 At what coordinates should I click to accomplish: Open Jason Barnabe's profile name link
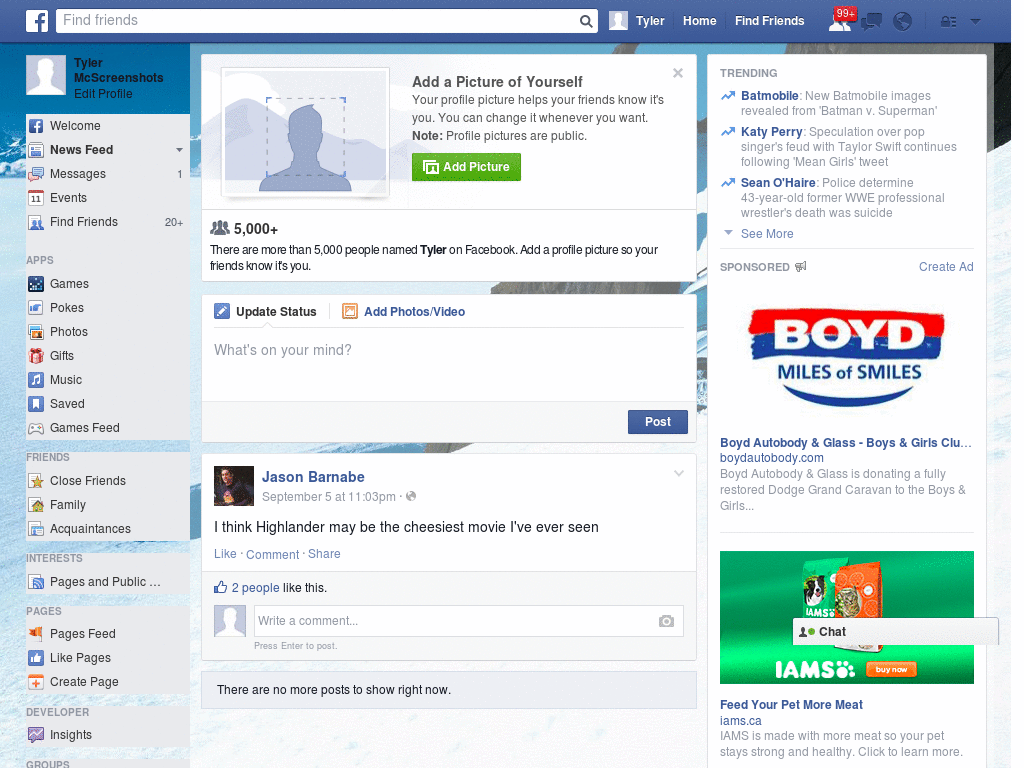point(313,477)
